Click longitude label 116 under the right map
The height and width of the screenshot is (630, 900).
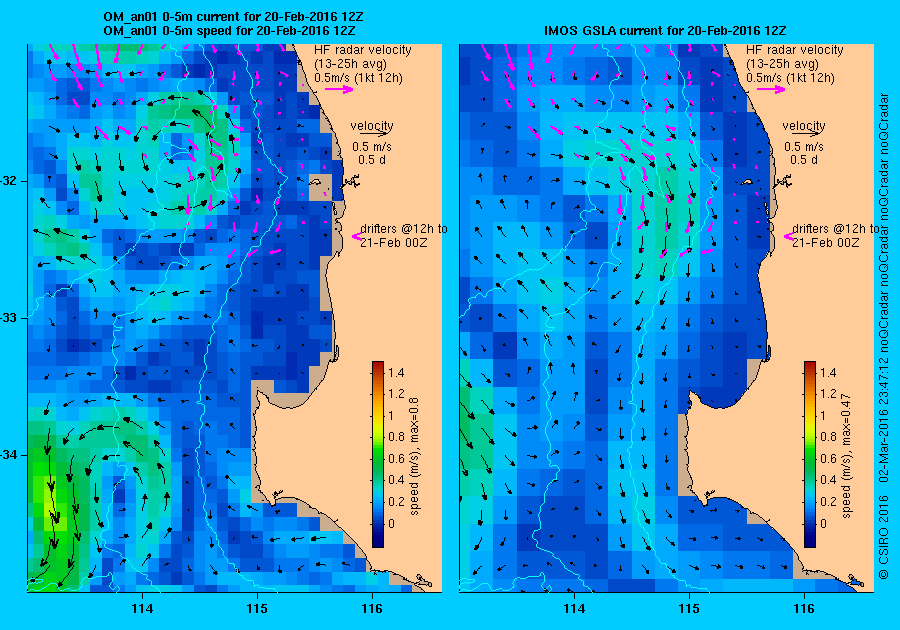coord(804,609)
